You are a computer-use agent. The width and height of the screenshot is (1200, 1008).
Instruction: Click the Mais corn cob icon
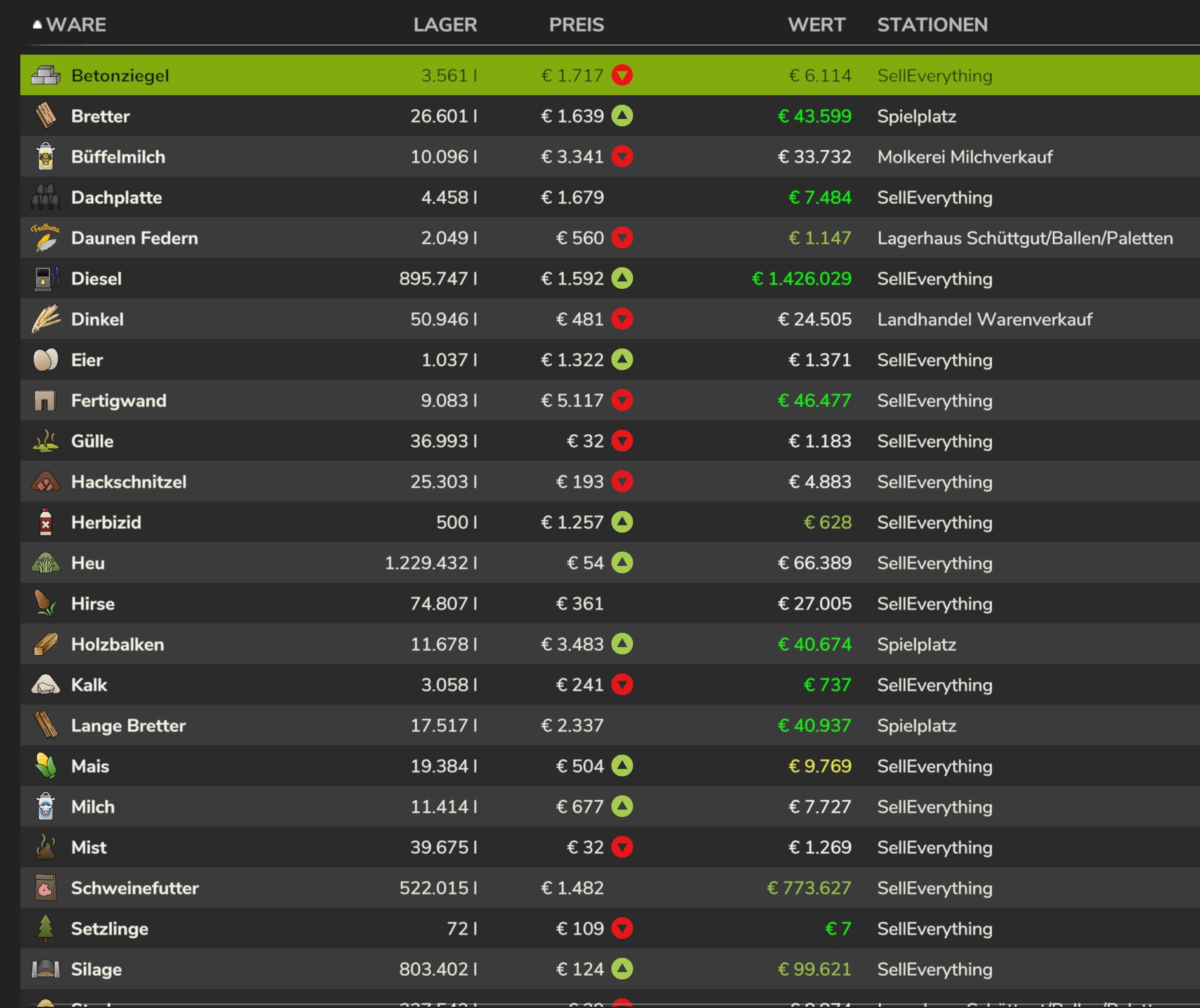click(x=46, y=766)
